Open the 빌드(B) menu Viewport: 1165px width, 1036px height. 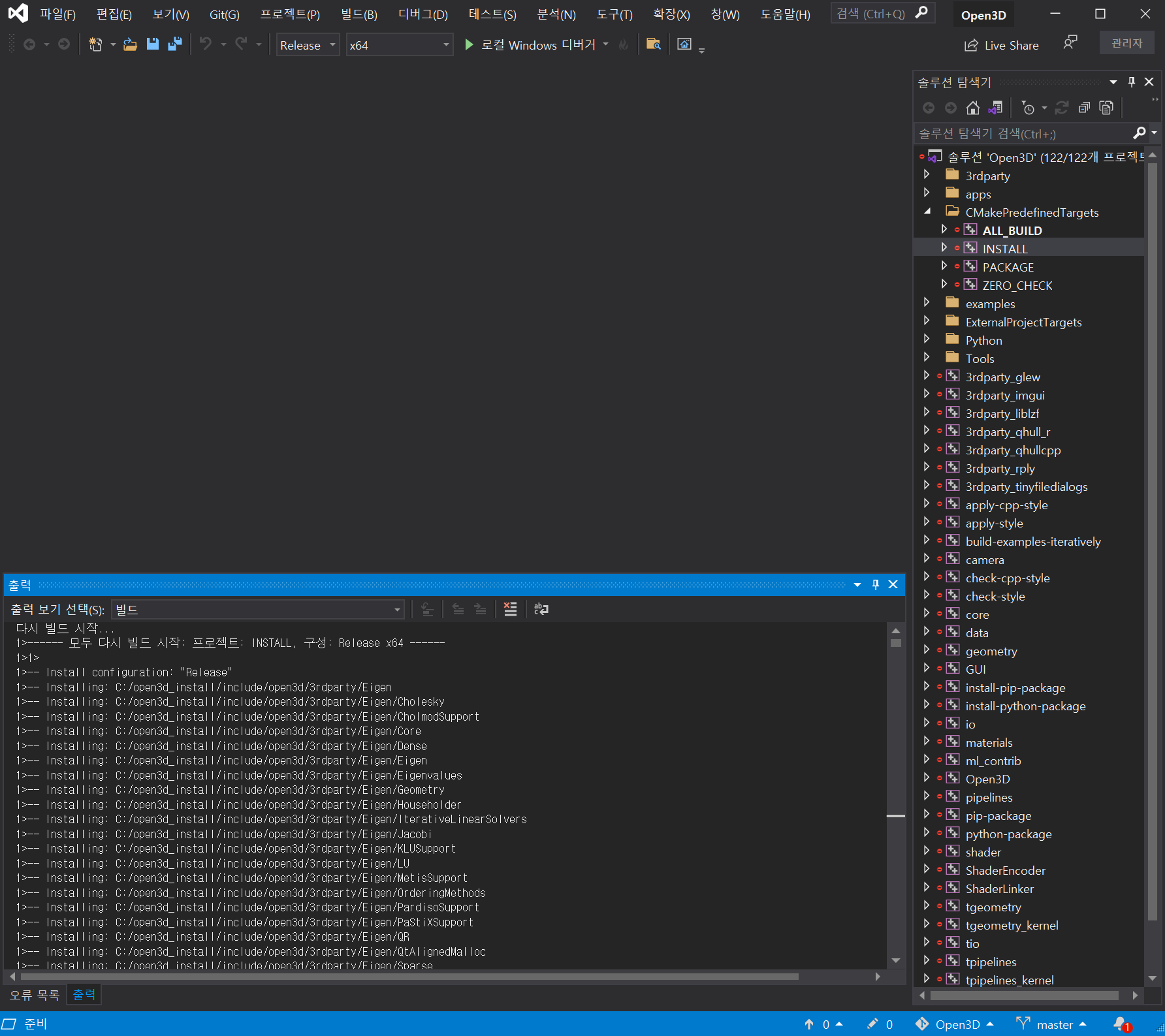tap(359, 14)
